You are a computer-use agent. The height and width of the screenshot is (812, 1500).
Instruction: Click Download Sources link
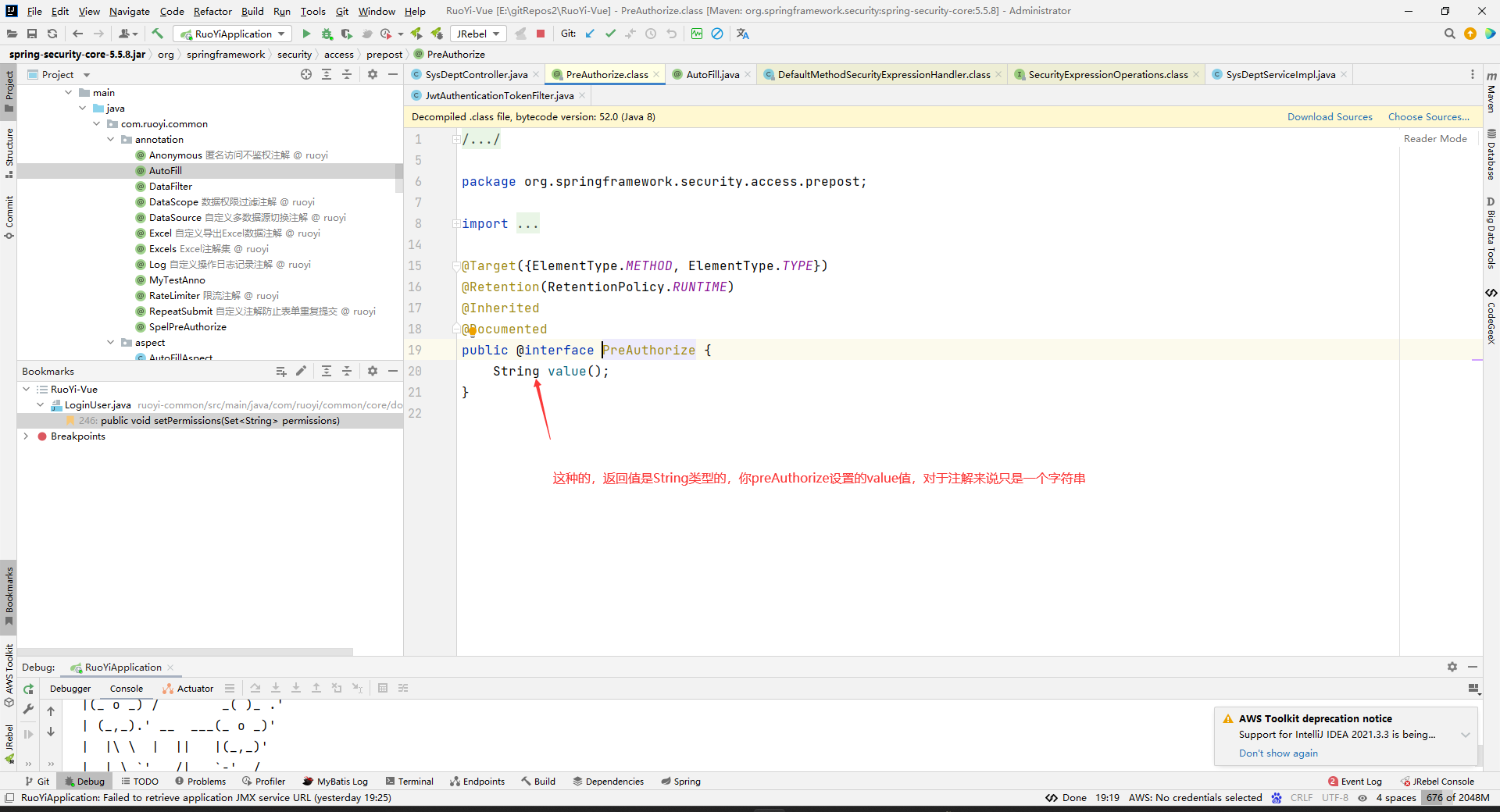point(1330,116)
